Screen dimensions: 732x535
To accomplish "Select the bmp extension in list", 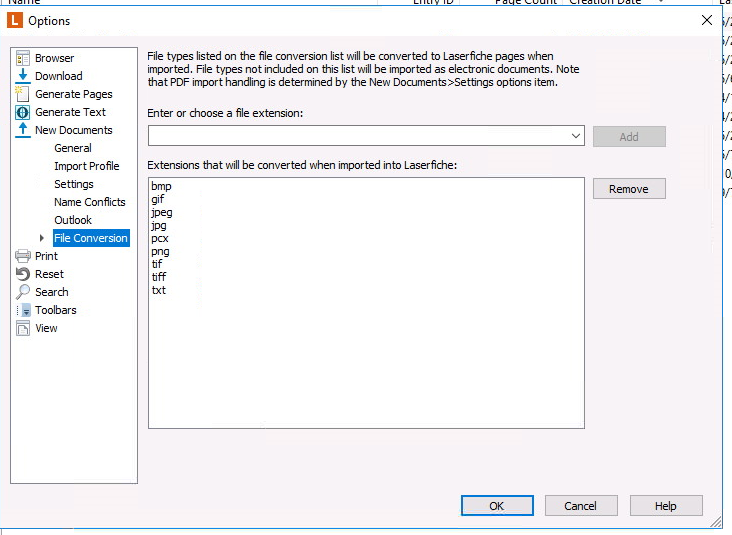I will click(161, 186).
